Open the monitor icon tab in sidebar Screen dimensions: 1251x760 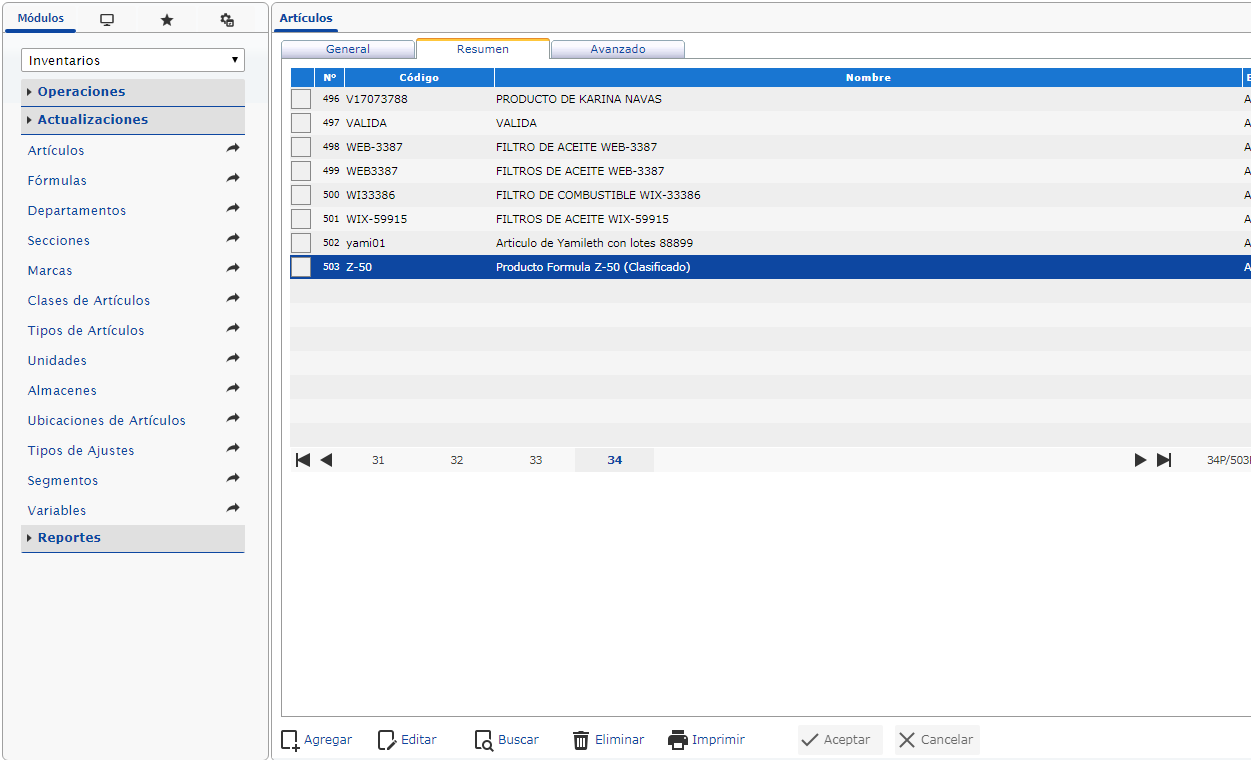pyautogui.click(x=107, y=19)
